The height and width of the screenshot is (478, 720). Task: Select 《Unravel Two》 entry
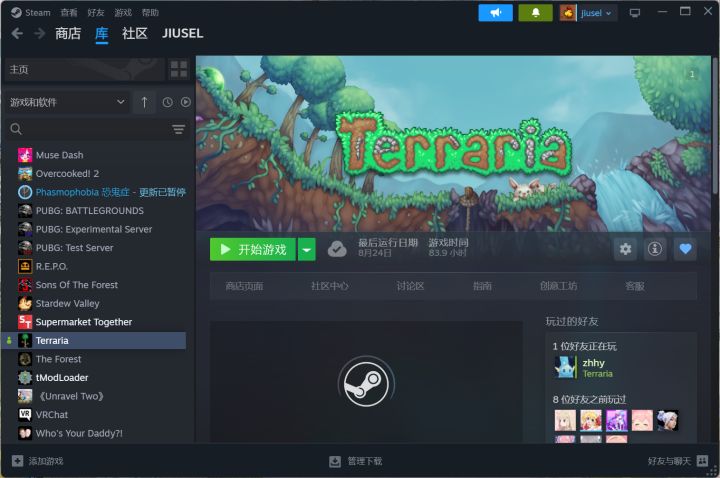101,396
